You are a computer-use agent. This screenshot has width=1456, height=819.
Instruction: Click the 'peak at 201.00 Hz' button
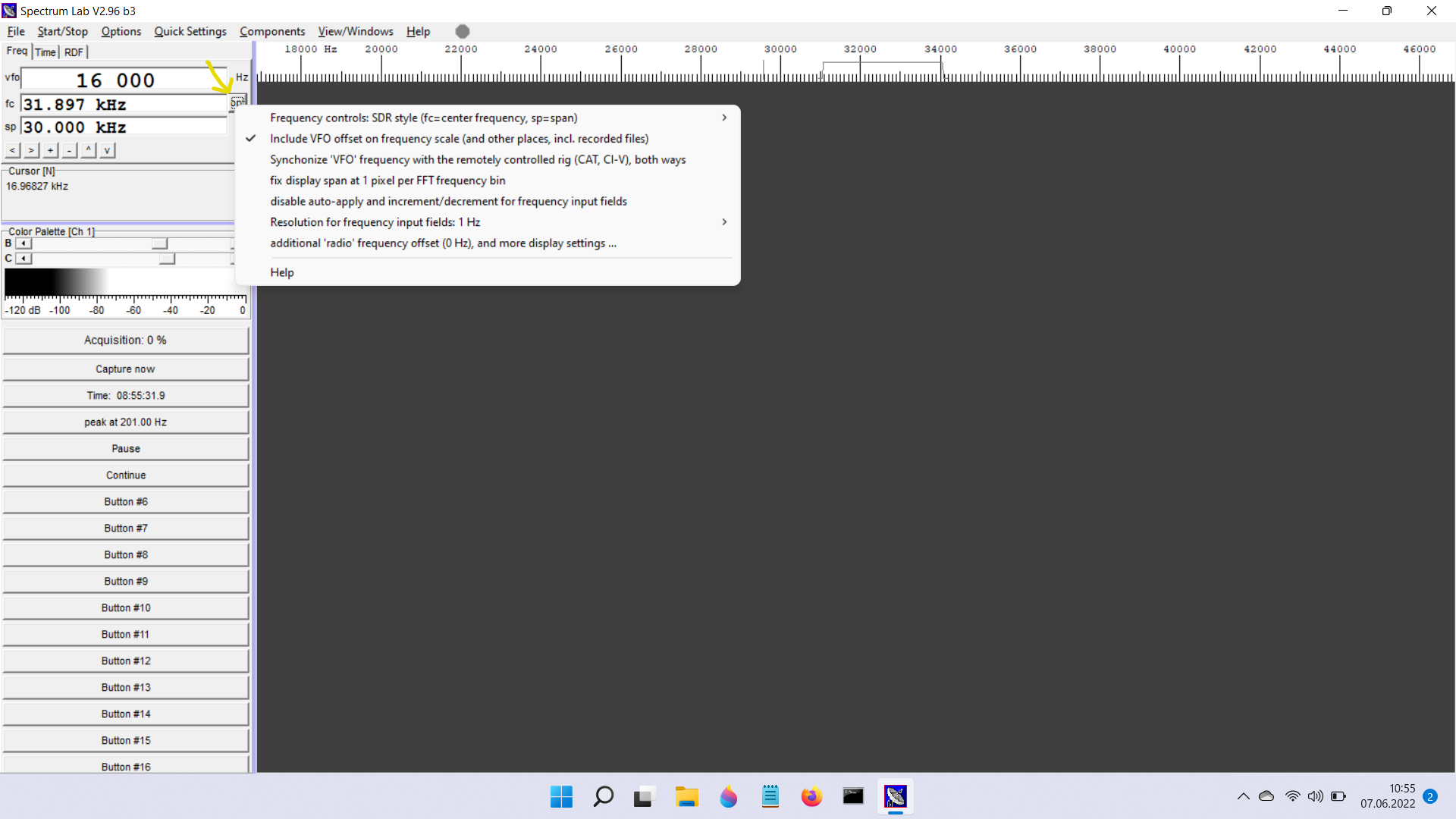[x=125, y=422]
